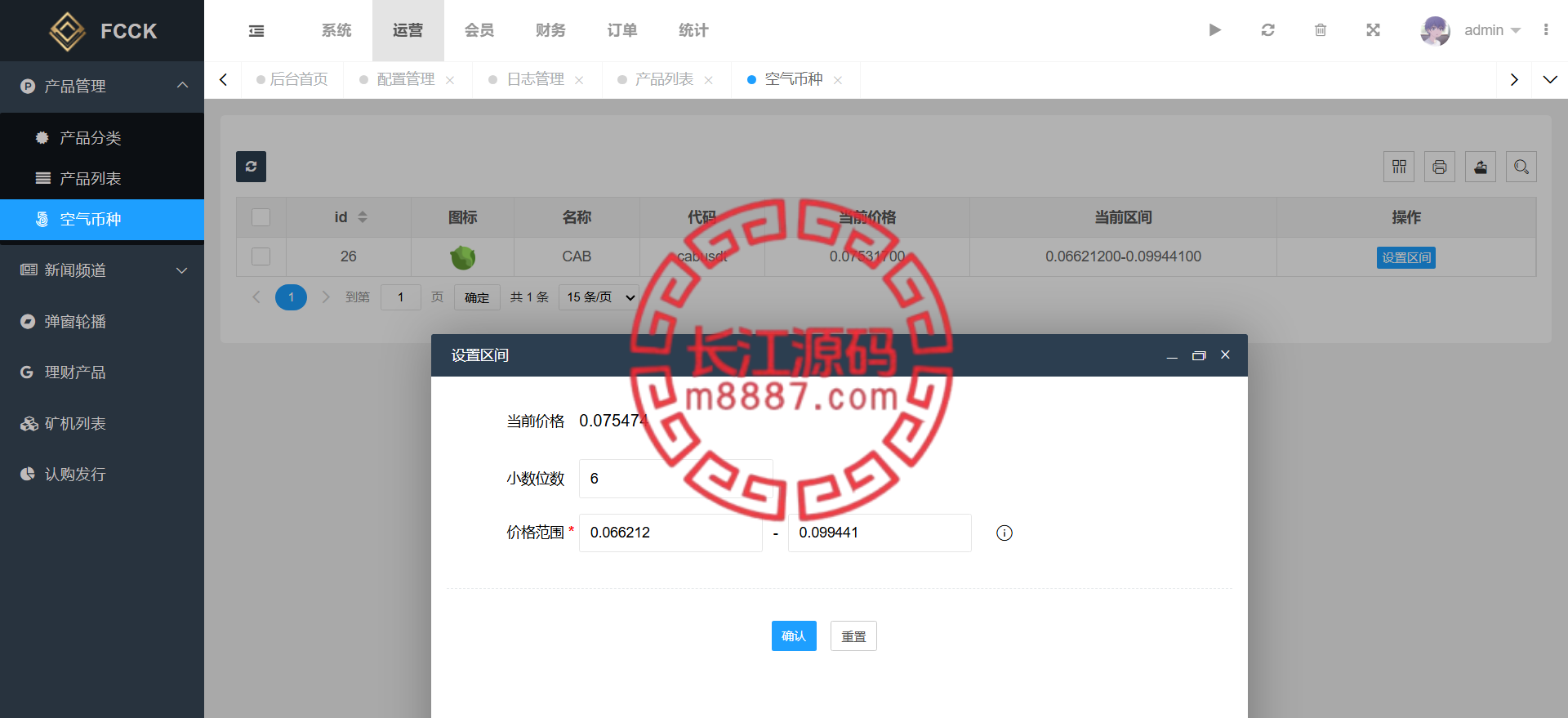Toggle the sidebar collapse menu icon
Viewport: 1568px width, 718px height.
click(256, 31)
